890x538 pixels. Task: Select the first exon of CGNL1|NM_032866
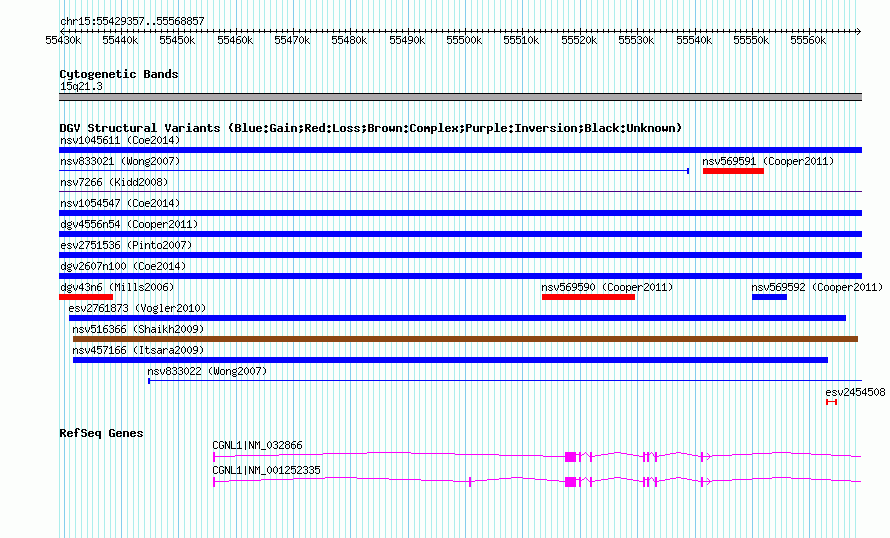(214, 457)
